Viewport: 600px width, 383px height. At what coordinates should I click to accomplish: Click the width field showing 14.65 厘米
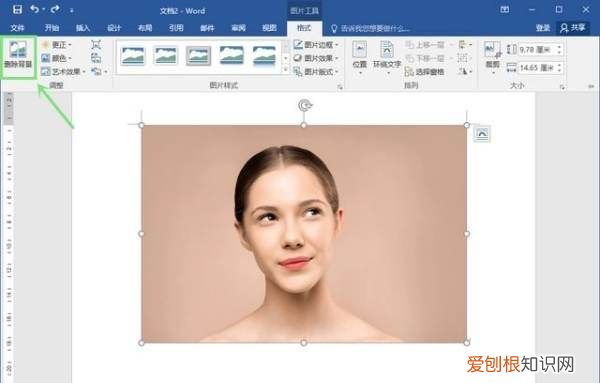537,68
